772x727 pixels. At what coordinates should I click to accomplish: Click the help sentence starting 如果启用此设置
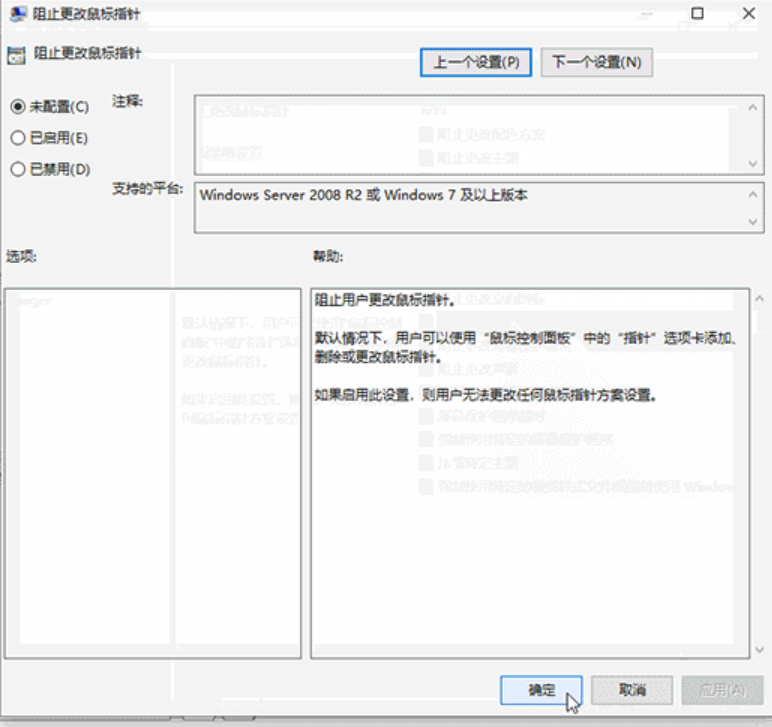(x=485, y=395)
